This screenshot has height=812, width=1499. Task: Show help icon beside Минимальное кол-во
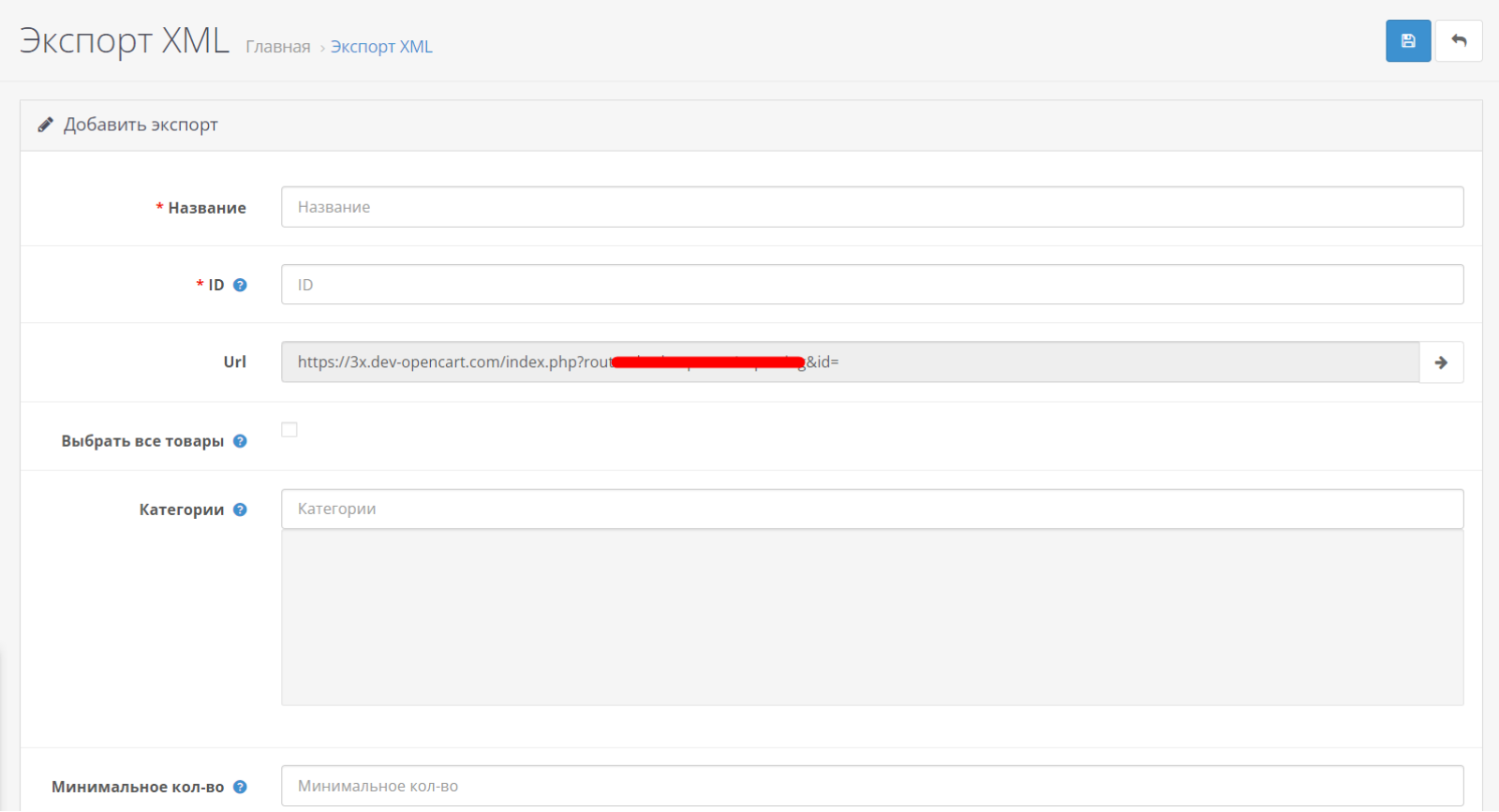click(x=240, y=787)
